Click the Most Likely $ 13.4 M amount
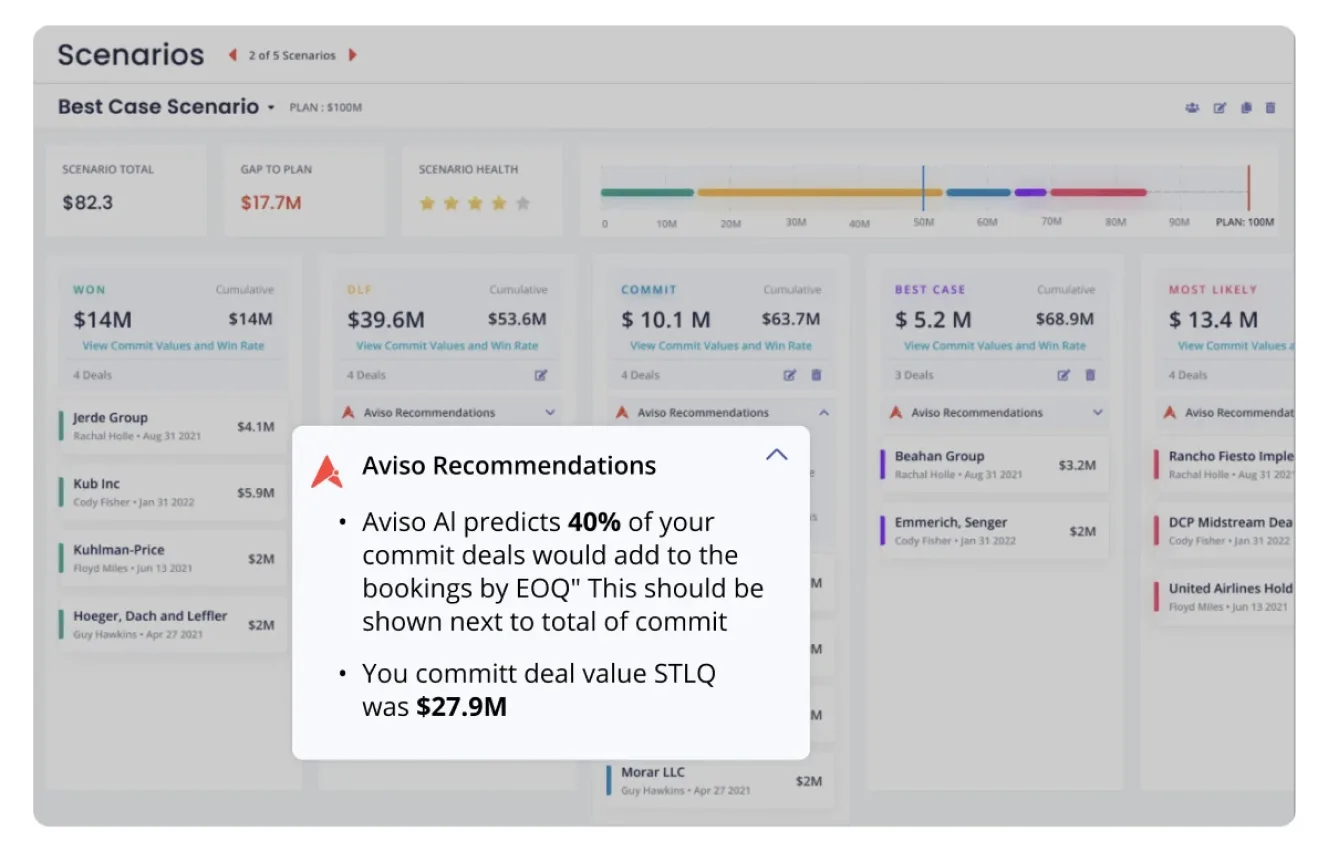The image size is (1328, 852). click(x=1214, y=320)
